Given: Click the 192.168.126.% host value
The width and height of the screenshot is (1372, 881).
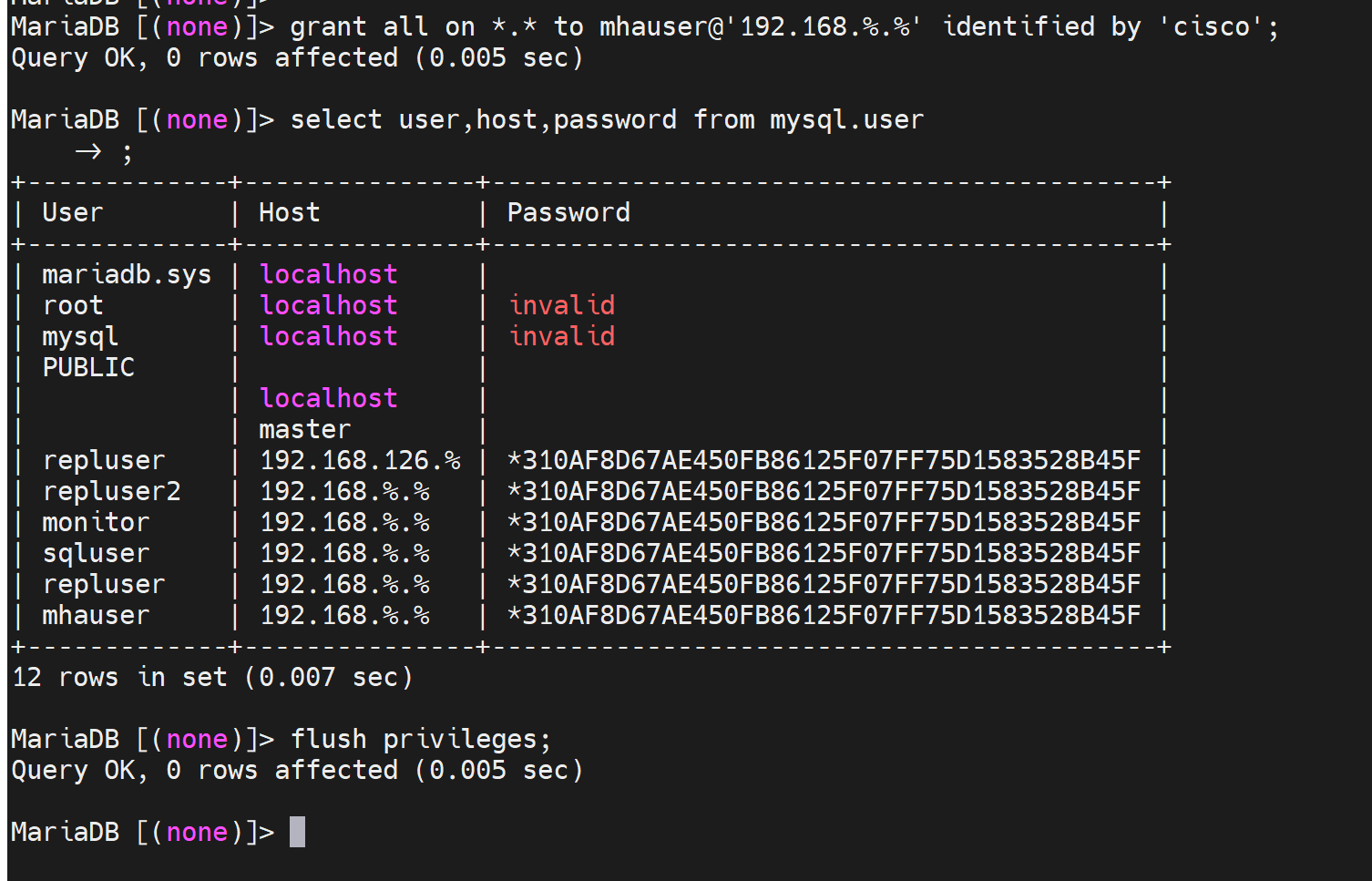Looking at the screenshot, I should coord(361,461).
